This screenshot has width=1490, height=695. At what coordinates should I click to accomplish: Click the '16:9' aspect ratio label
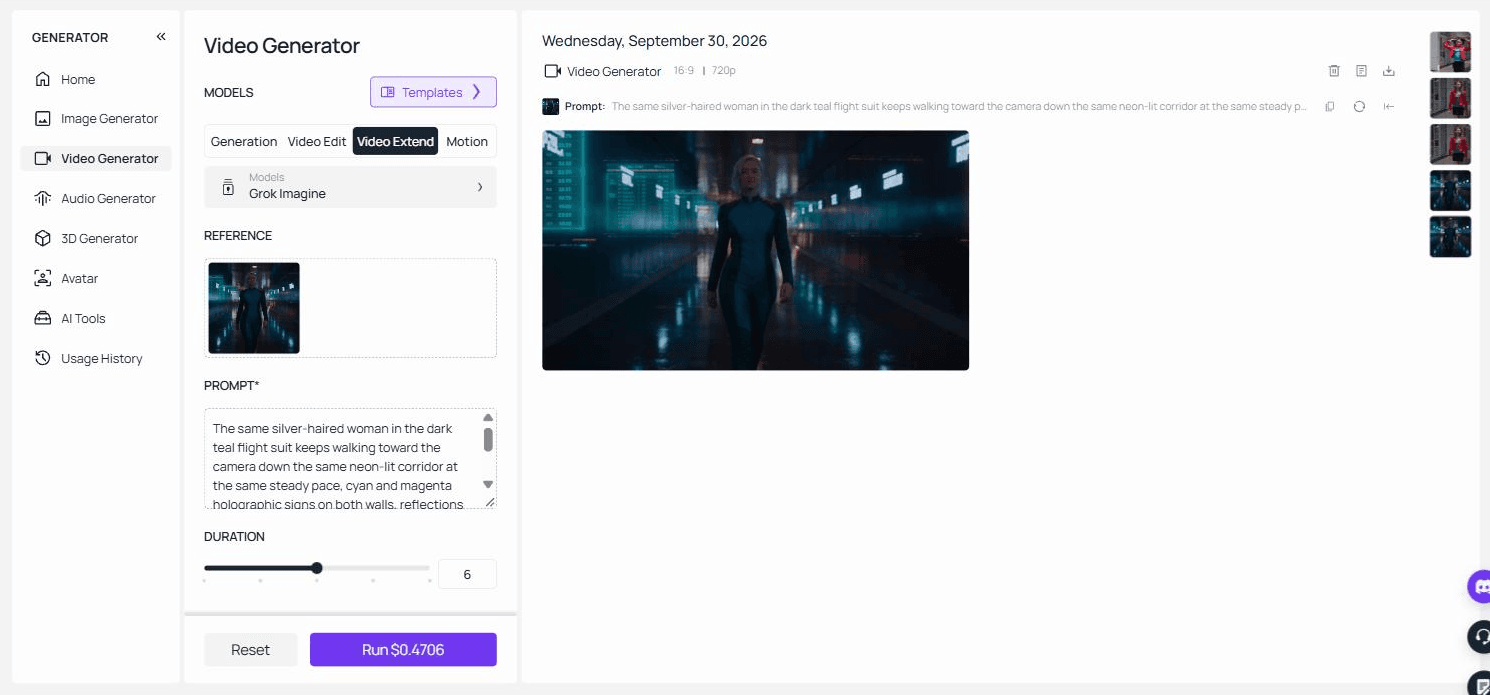(x=684, y=71)
